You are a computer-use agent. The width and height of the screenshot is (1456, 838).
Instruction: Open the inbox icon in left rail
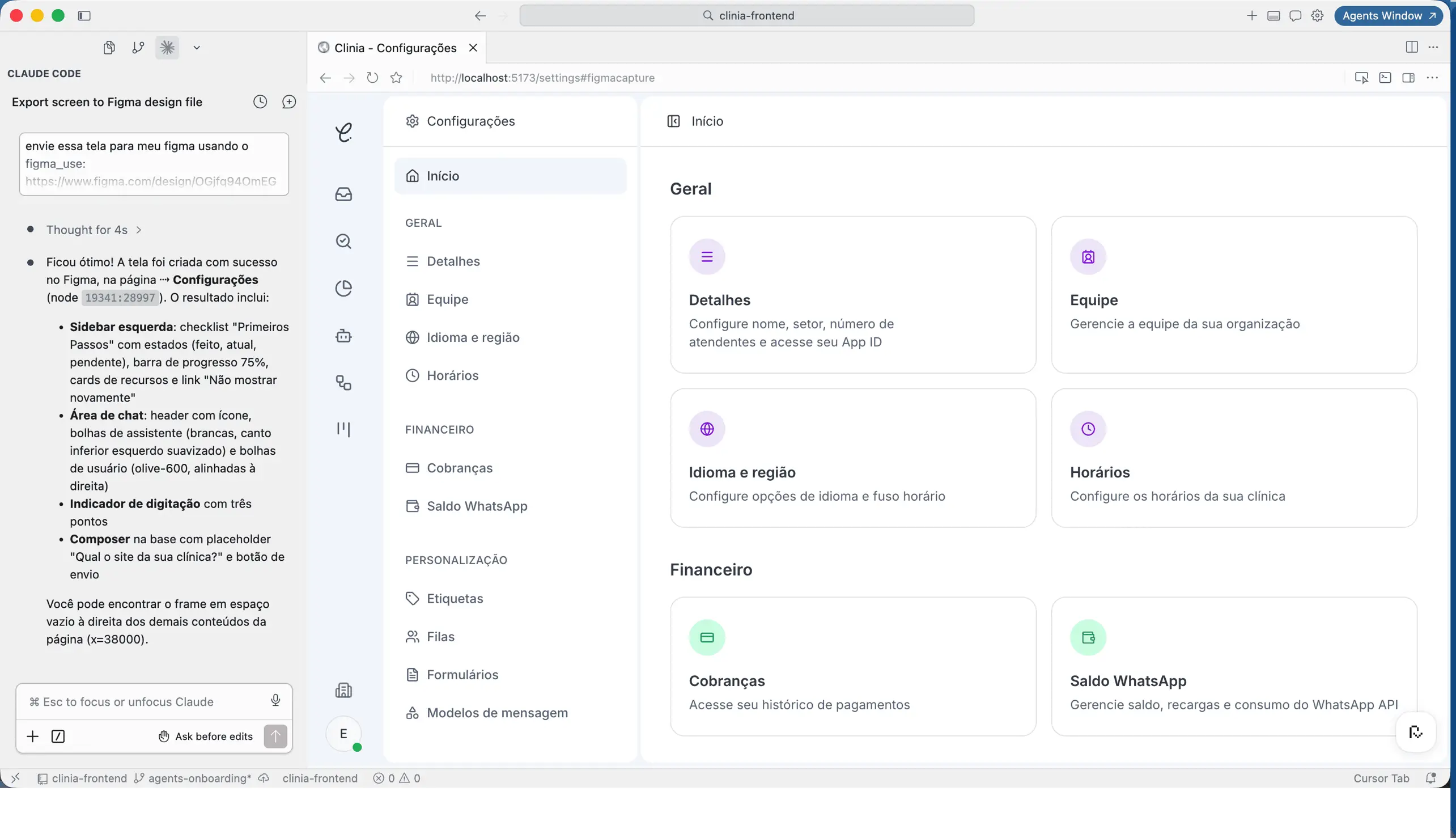pos(343,194)
